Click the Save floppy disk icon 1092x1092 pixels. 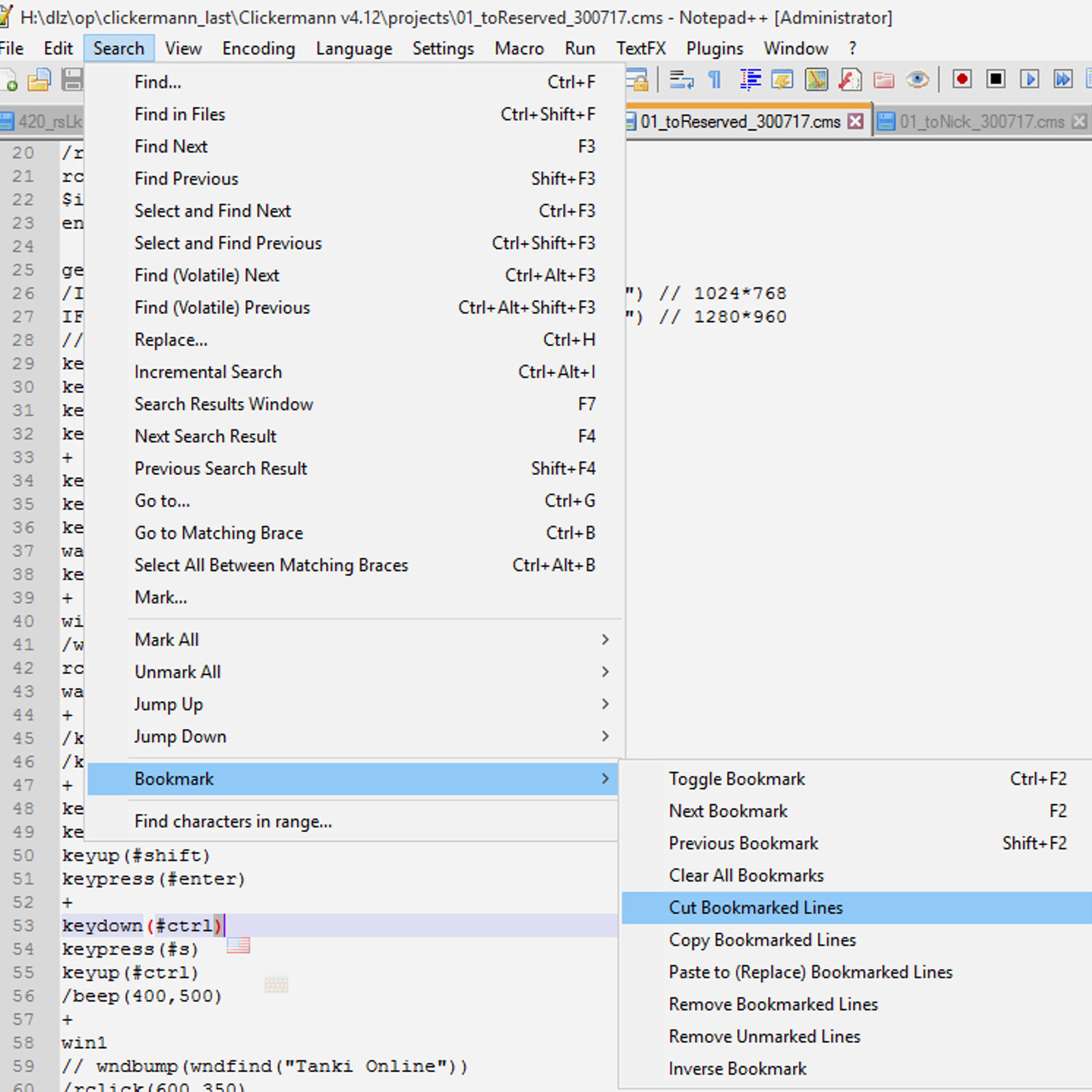[72, 81]
